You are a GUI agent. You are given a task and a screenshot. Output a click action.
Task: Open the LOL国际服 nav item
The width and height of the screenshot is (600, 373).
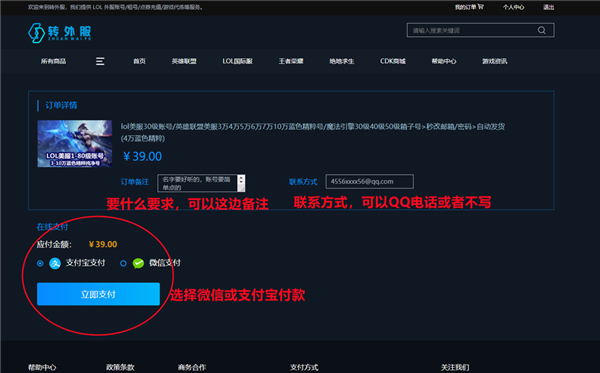237,61
